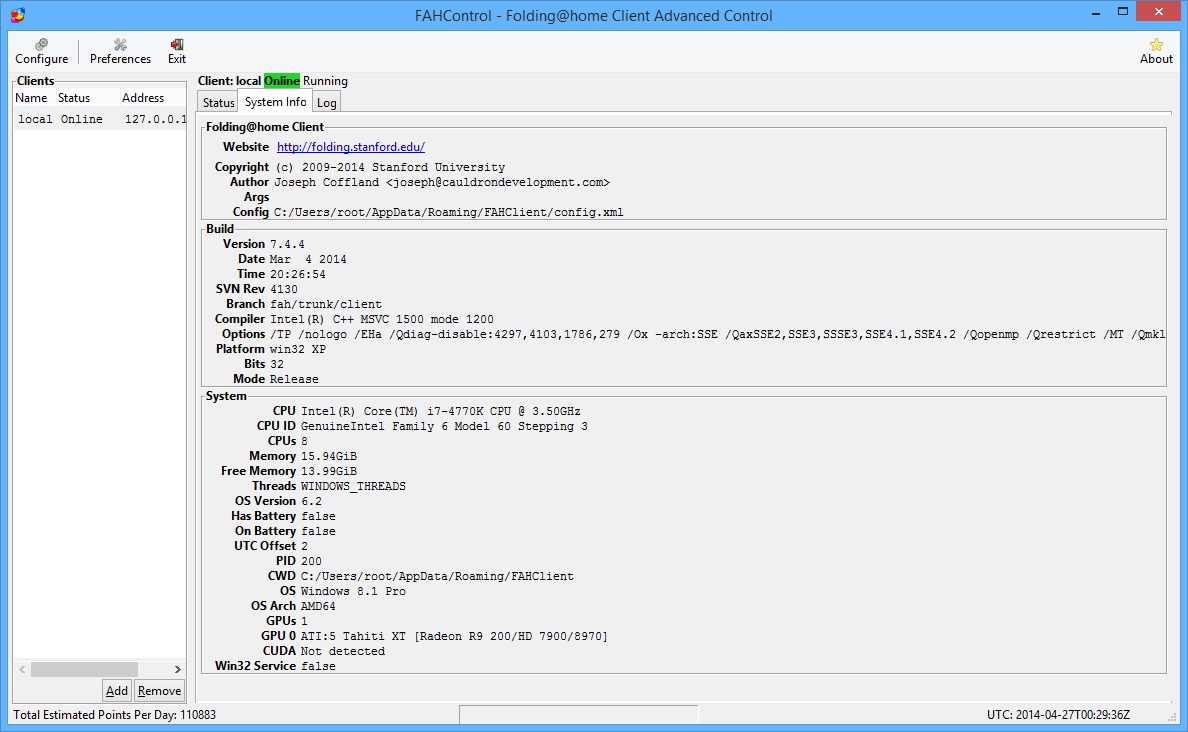Viewport: 1188px width, 732px height.
Task: Click the UTC Offset value 2
Action: point(305,546)
